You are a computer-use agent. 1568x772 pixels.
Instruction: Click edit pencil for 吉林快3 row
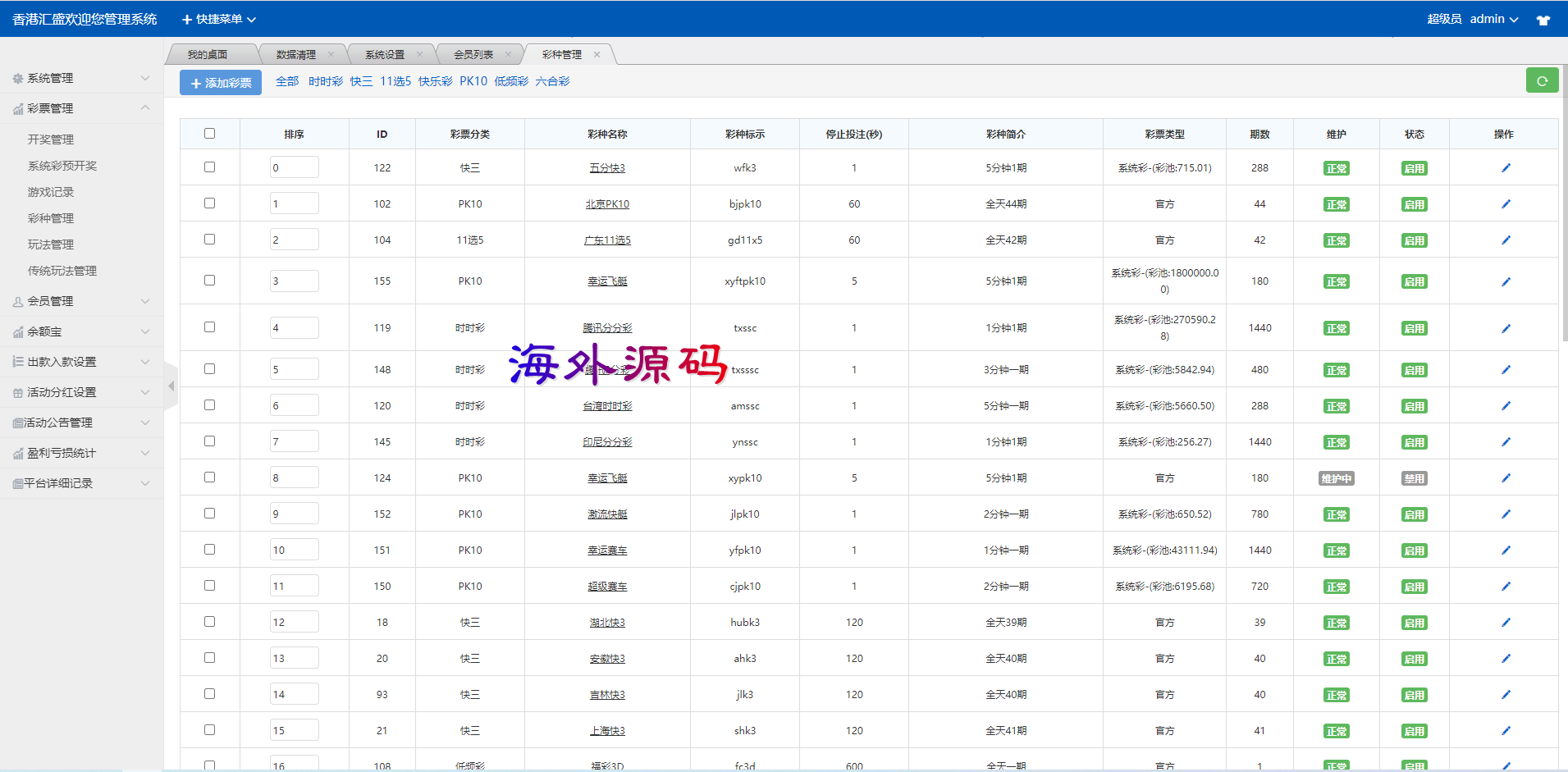click(1506, 695)
